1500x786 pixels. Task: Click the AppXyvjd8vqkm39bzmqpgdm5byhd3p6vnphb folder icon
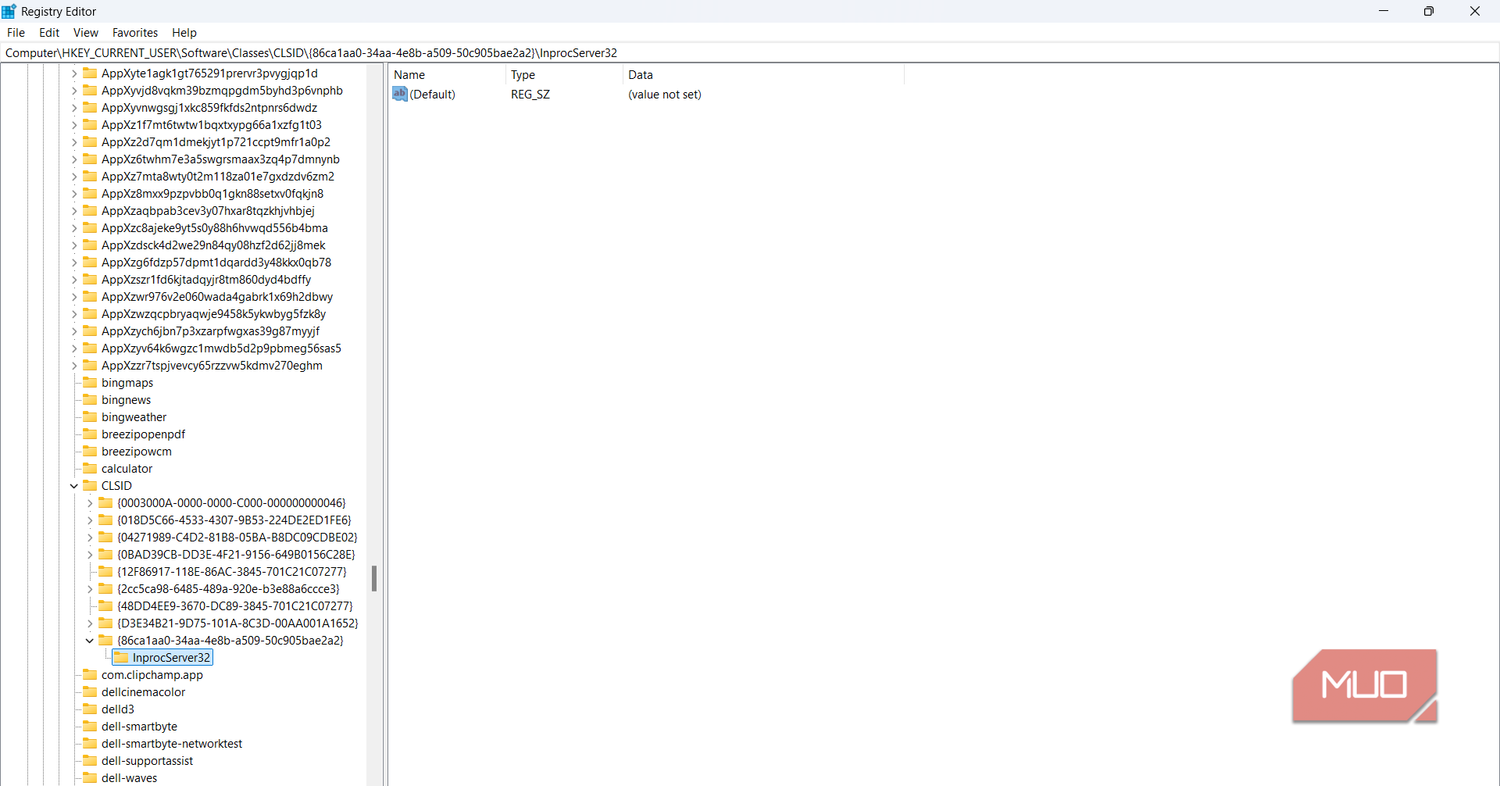pos(90,90)
